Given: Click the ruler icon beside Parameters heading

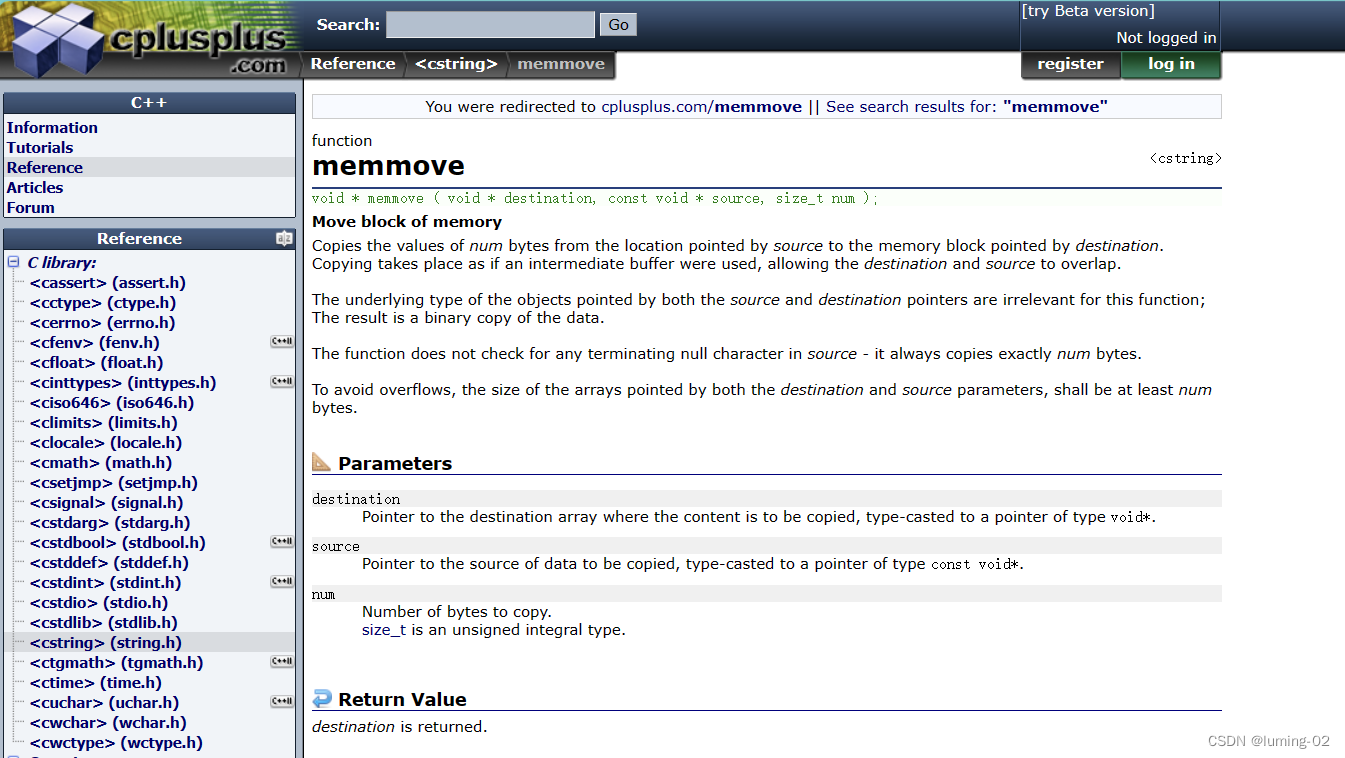Looking at the screenshot, I should pyautogui.click(x=323, y=461).
